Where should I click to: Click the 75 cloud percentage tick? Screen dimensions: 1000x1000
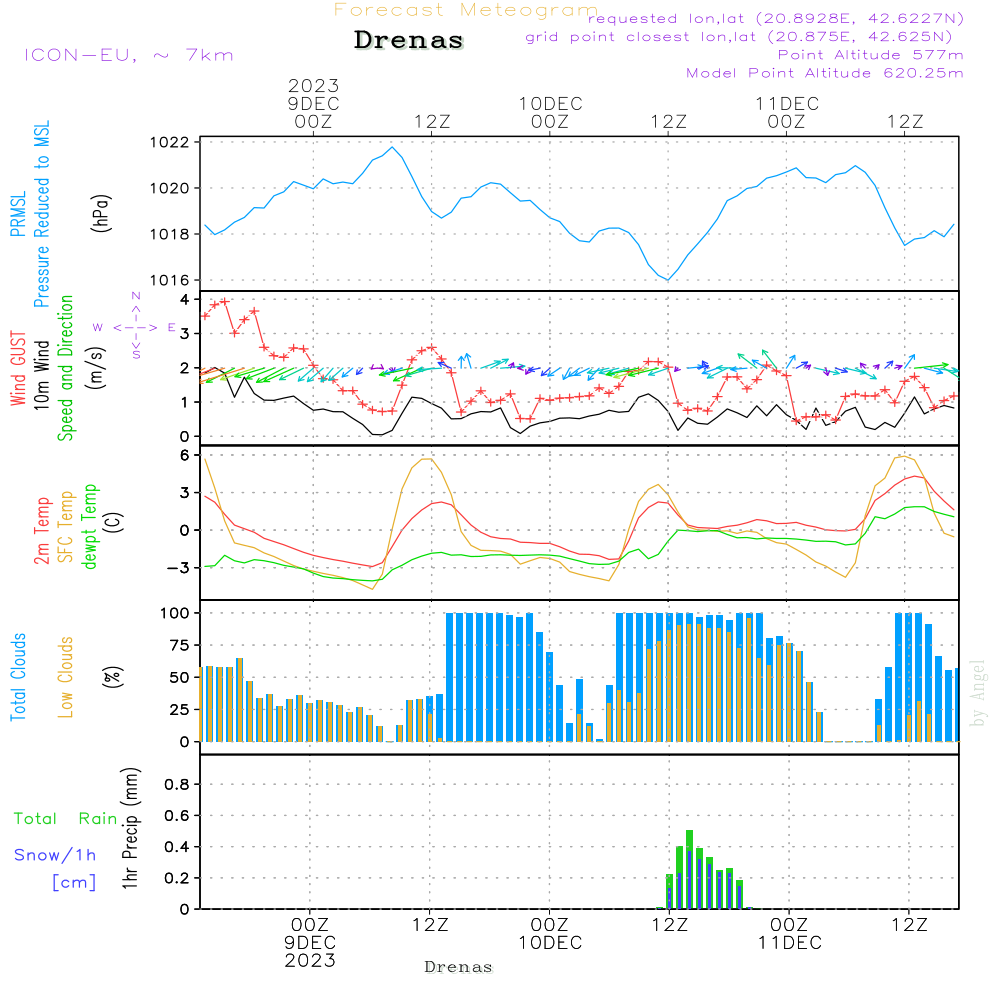click(x=180, y=645)
